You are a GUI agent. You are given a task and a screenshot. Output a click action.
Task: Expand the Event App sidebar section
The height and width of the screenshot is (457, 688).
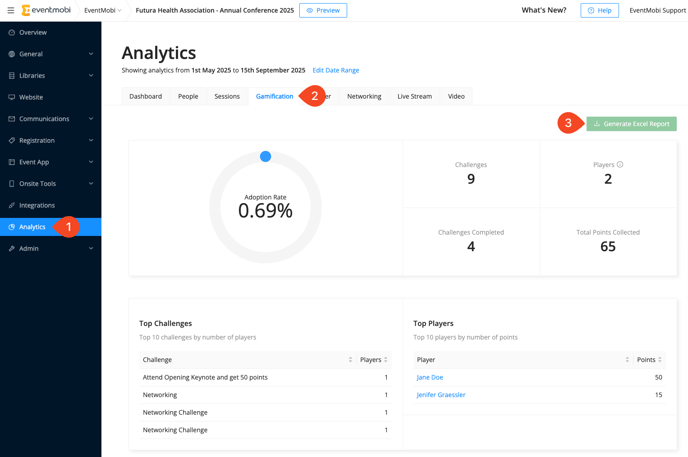[91, 162]
